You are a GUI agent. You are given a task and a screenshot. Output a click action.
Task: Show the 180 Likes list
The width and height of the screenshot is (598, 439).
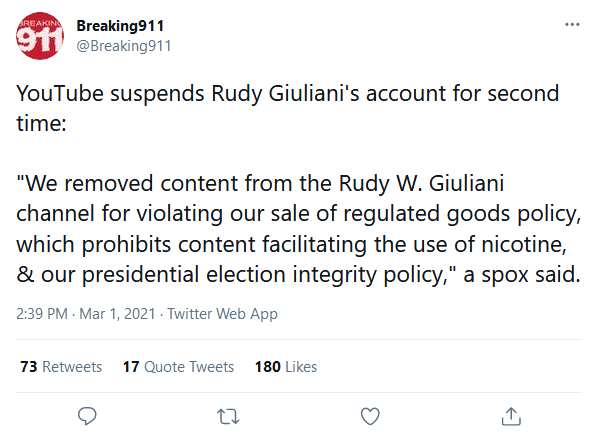pos(286,367)
